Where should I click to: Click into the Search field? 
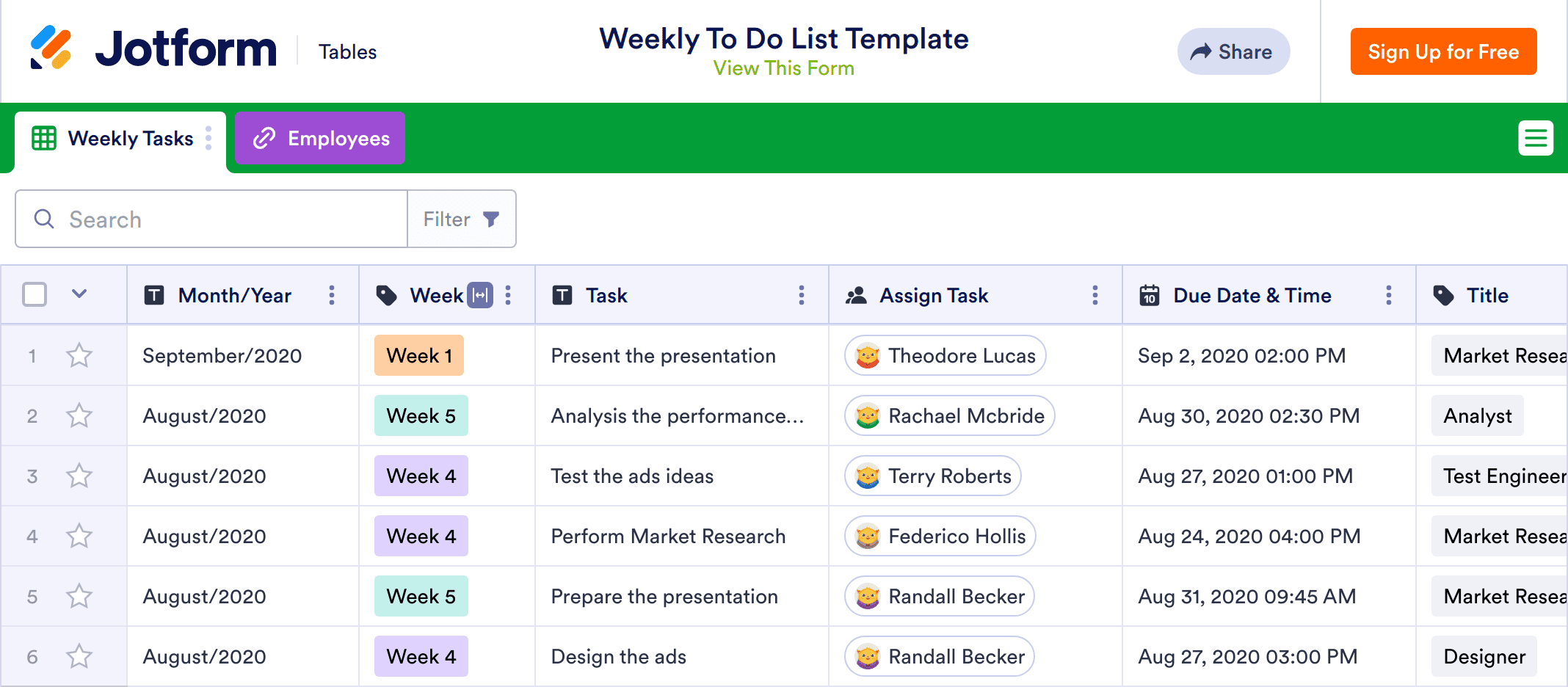pyautogui.click(x=220, y=219)
